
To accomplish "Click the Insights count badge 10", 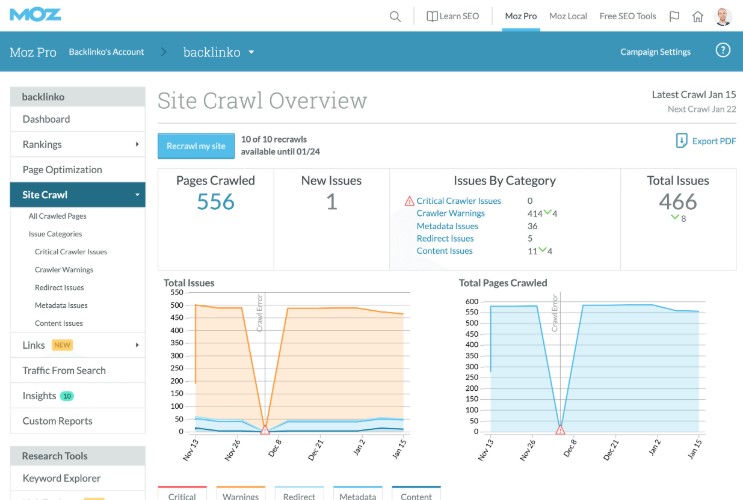I will pyautogui.click(x=67, y=396).
